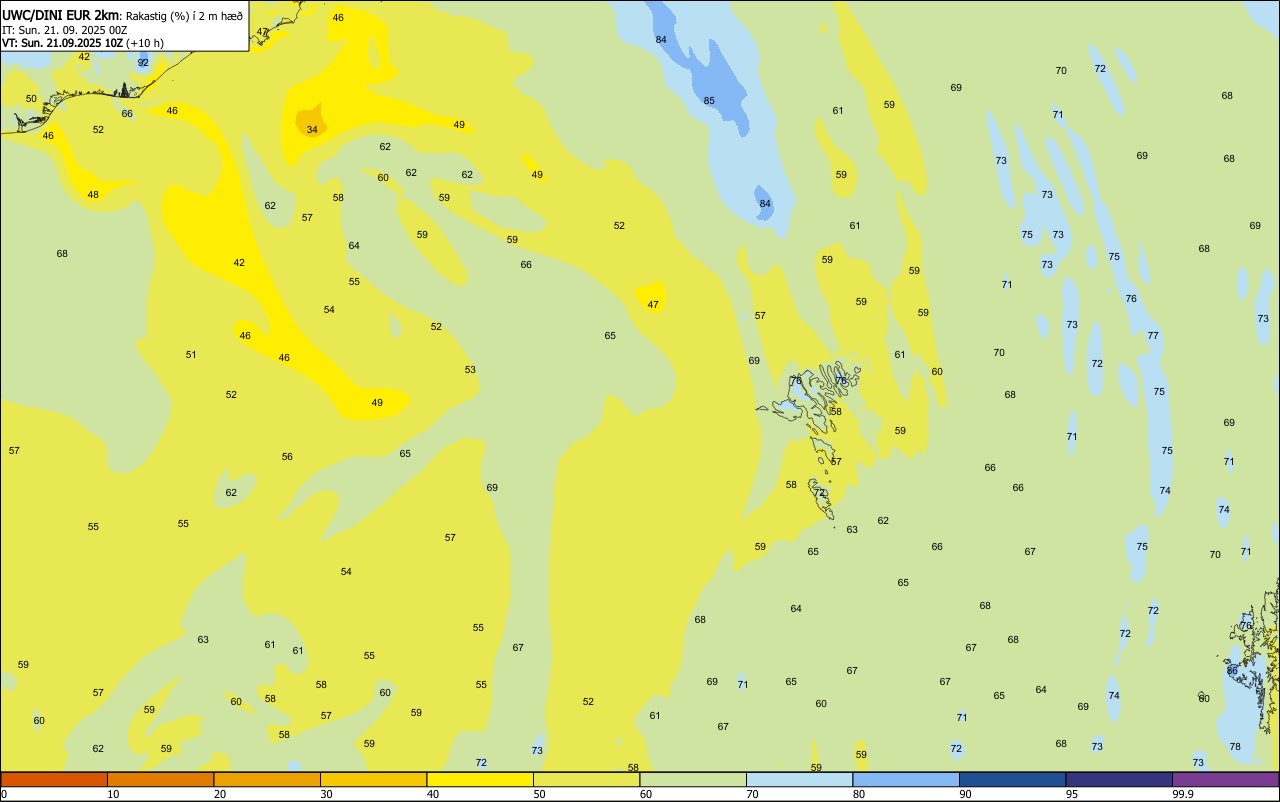The height and width of the screenshot is (802, 1280).
Task: Click the 30–40 amber legend swatch
Action: 373,779
